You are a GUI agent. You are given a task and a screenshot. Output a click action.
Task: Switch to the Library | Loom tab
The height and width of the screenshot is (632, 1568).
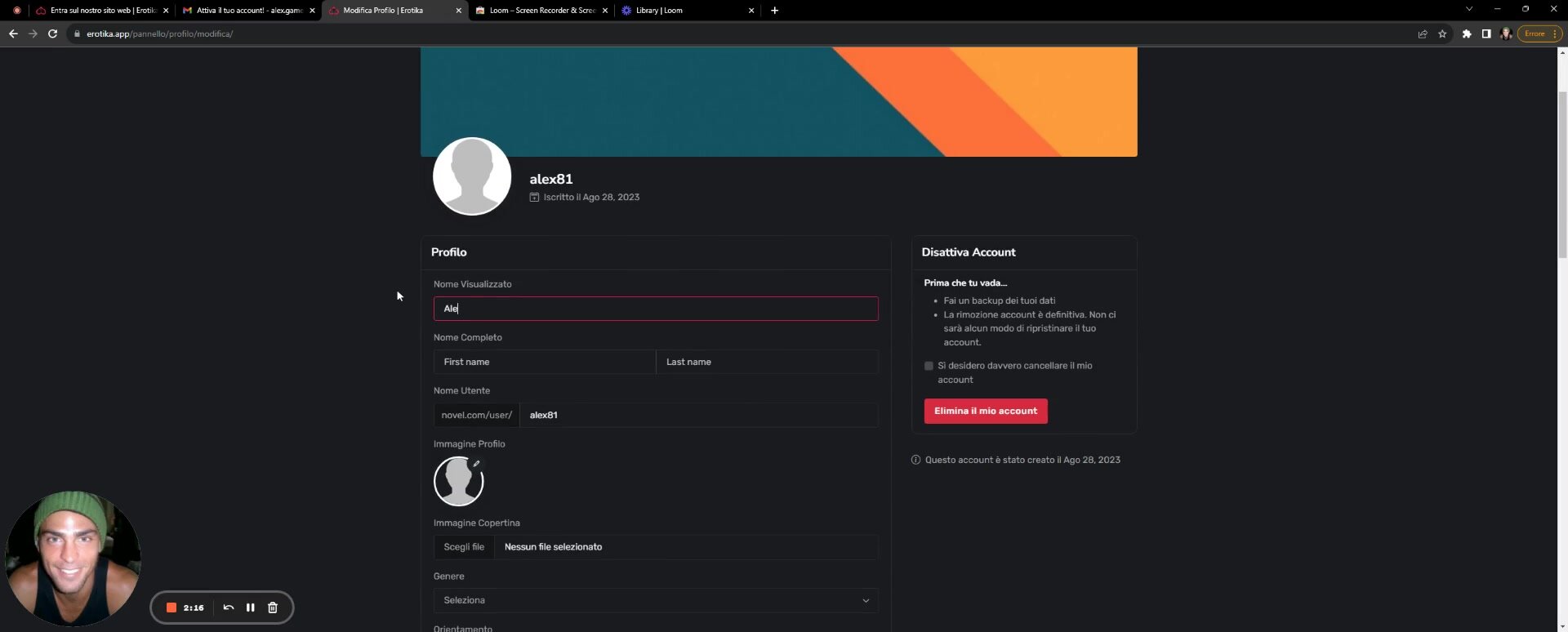click(686, 11)
